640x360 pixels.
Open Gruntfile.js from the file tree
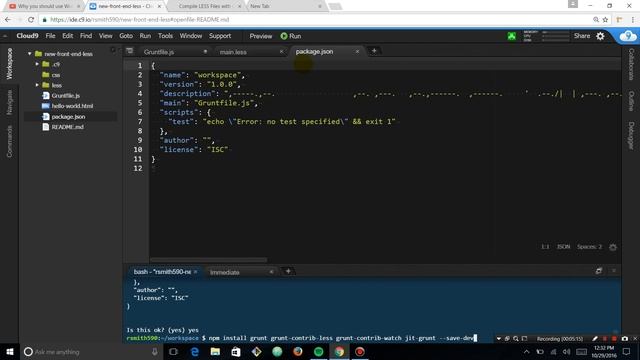pos(65,96)
